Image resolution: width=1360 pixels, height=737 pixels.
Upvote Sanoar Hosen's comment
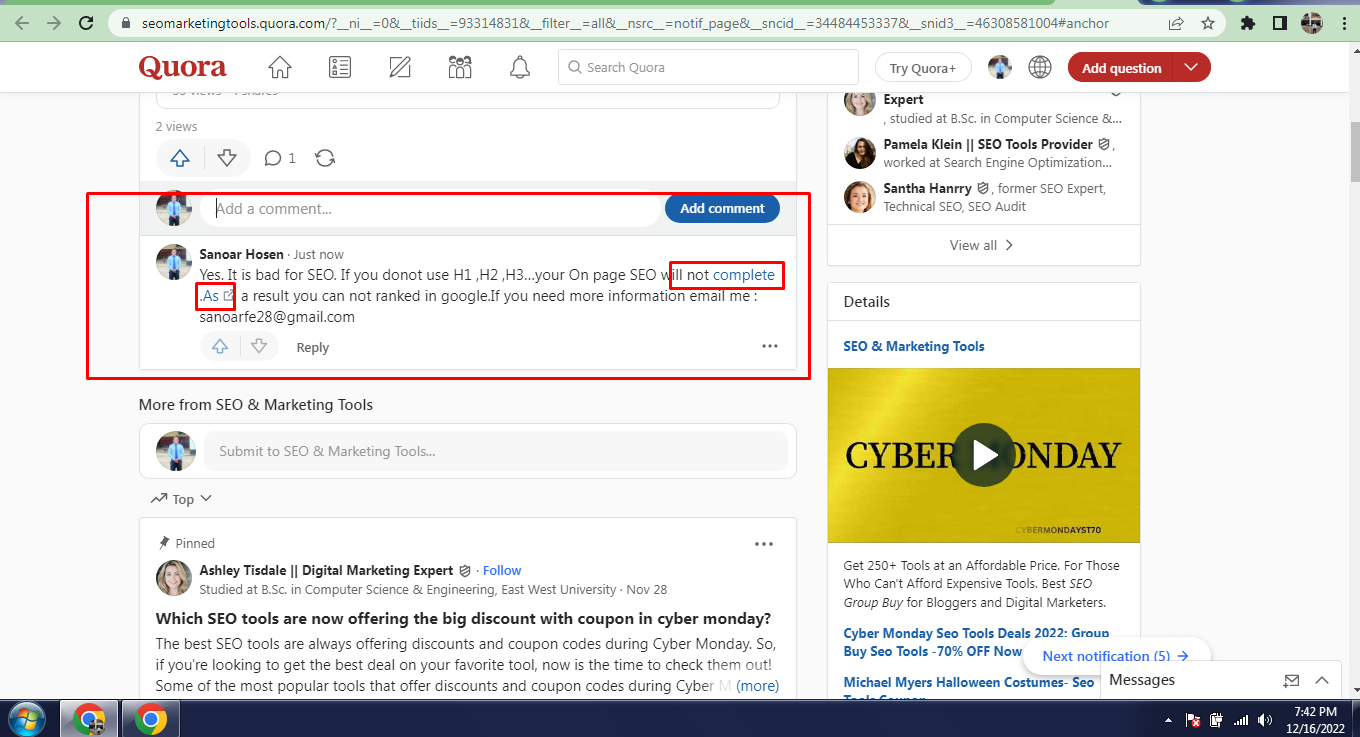(x=220, y=345)
